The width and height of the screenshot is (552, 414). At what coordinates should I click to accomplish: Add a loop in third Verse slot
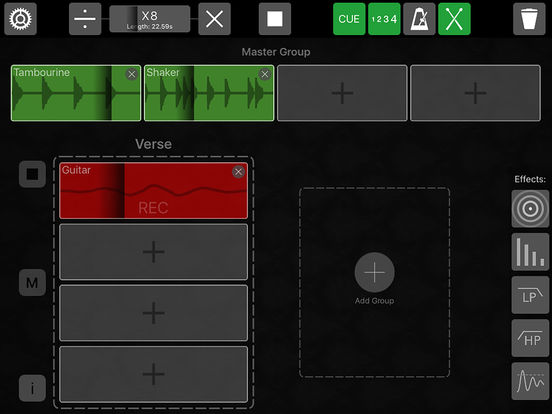coord(153,313)
